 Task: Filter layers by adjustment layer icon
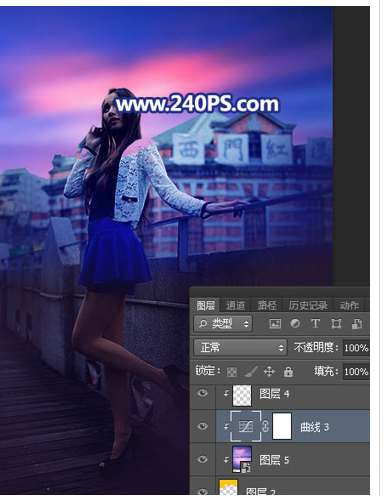pos(295,323)
